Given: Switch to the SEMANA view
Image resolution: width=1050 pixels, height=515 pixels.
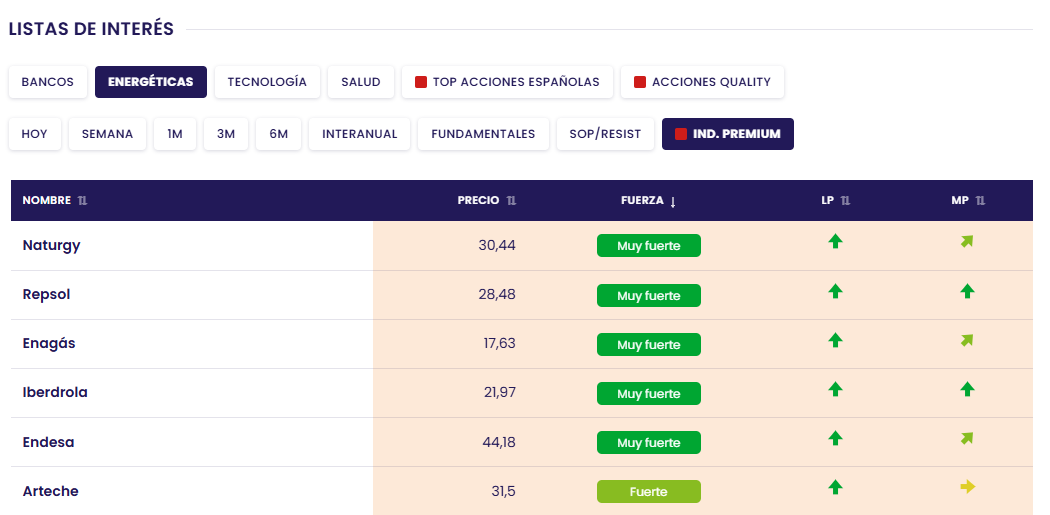Looking at the screenshot, I should pyautogui.click(x=107, y=134).
